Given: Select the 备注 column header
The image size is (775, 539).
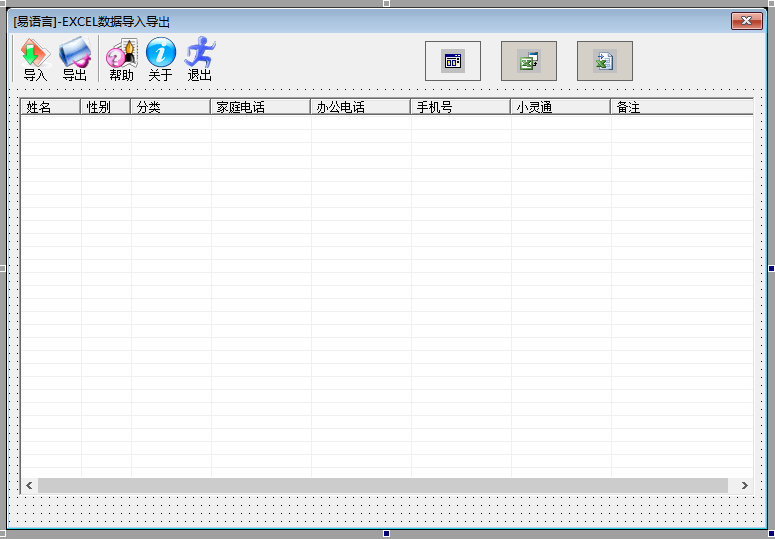Looking at the screenshot, I should pos(680,107).
